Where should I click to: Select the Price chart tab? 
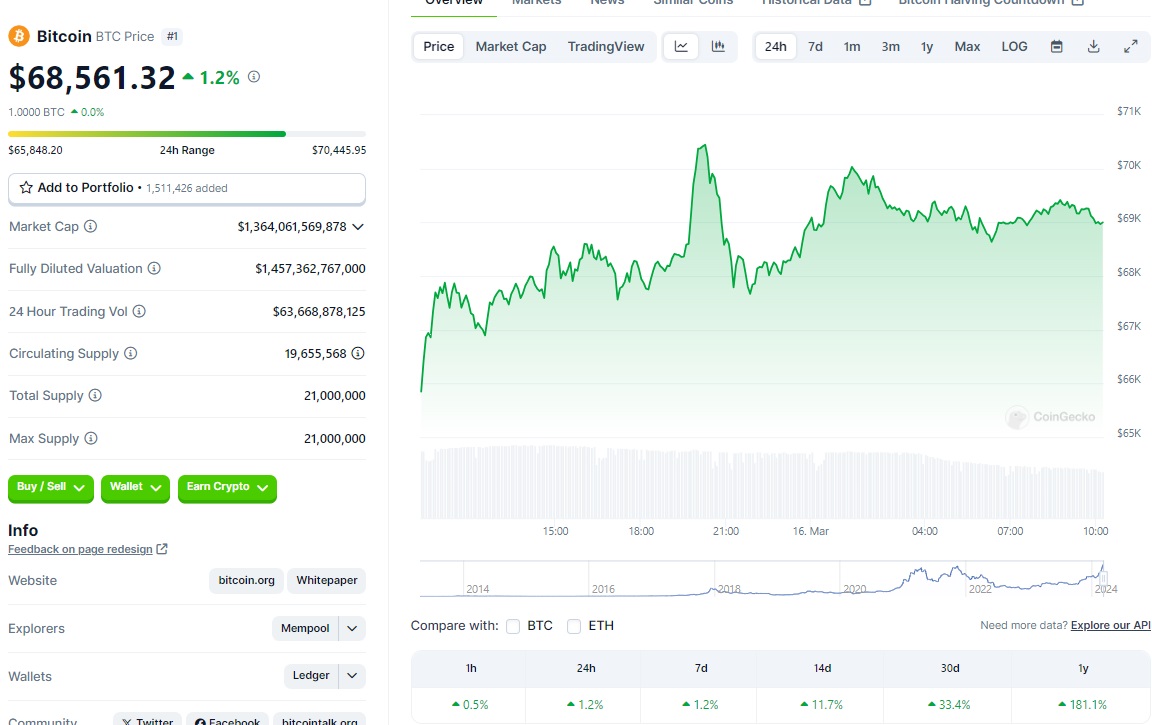[x=439, y=46]
